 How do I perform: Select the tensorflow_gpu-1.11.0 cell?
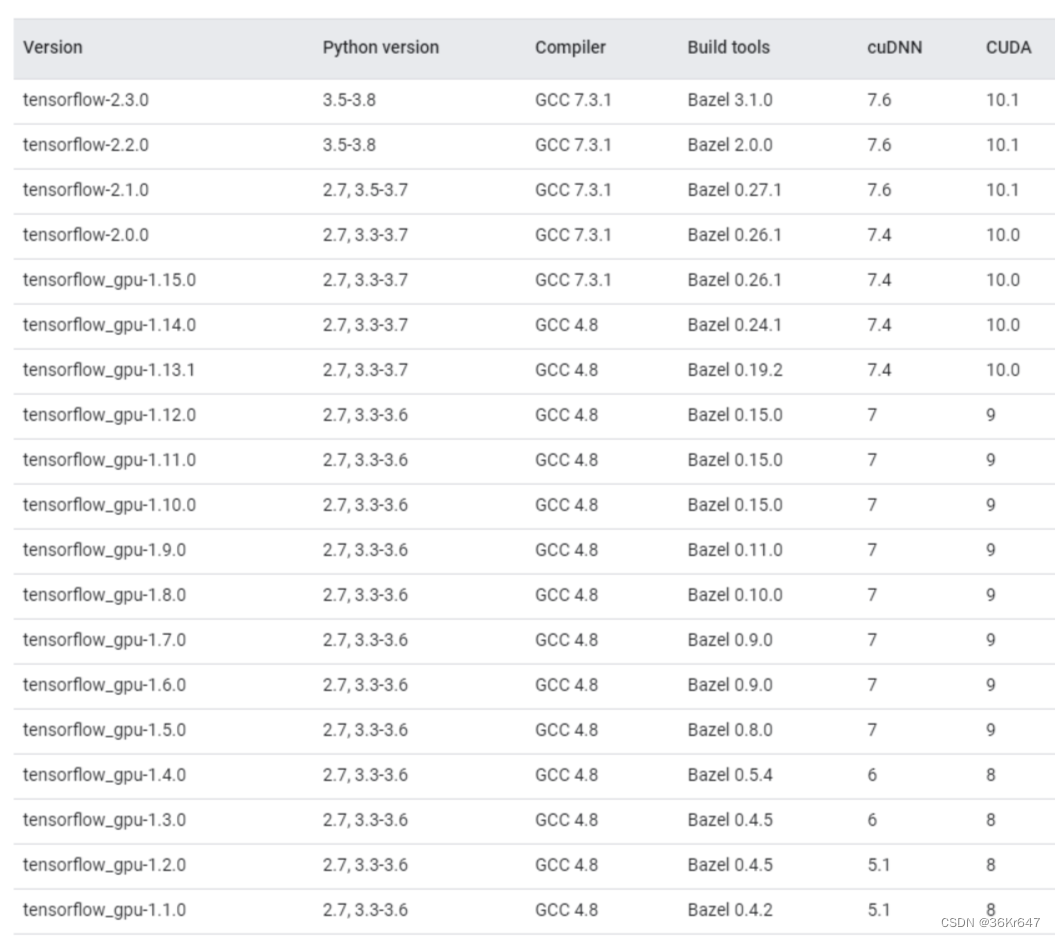click(109, 461)
